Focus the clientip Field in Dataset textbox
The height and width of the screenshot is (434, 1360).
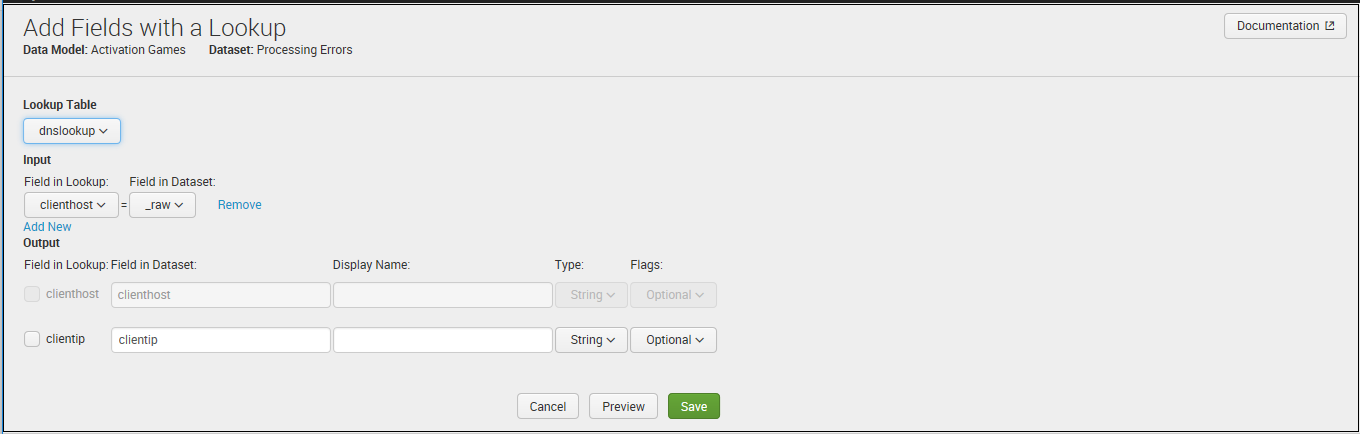(x=221, y=340)
